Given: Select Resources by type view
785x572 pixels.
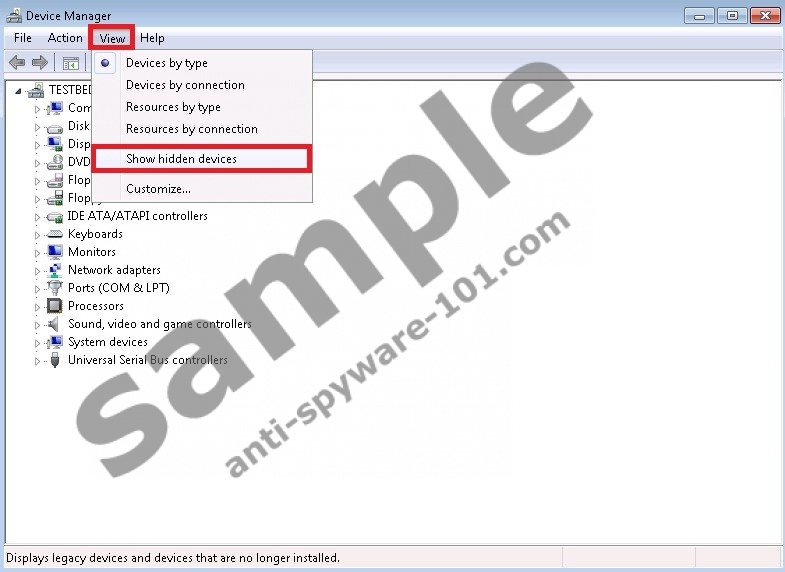Looking at the screenshot, I should [x=173, y=107].
